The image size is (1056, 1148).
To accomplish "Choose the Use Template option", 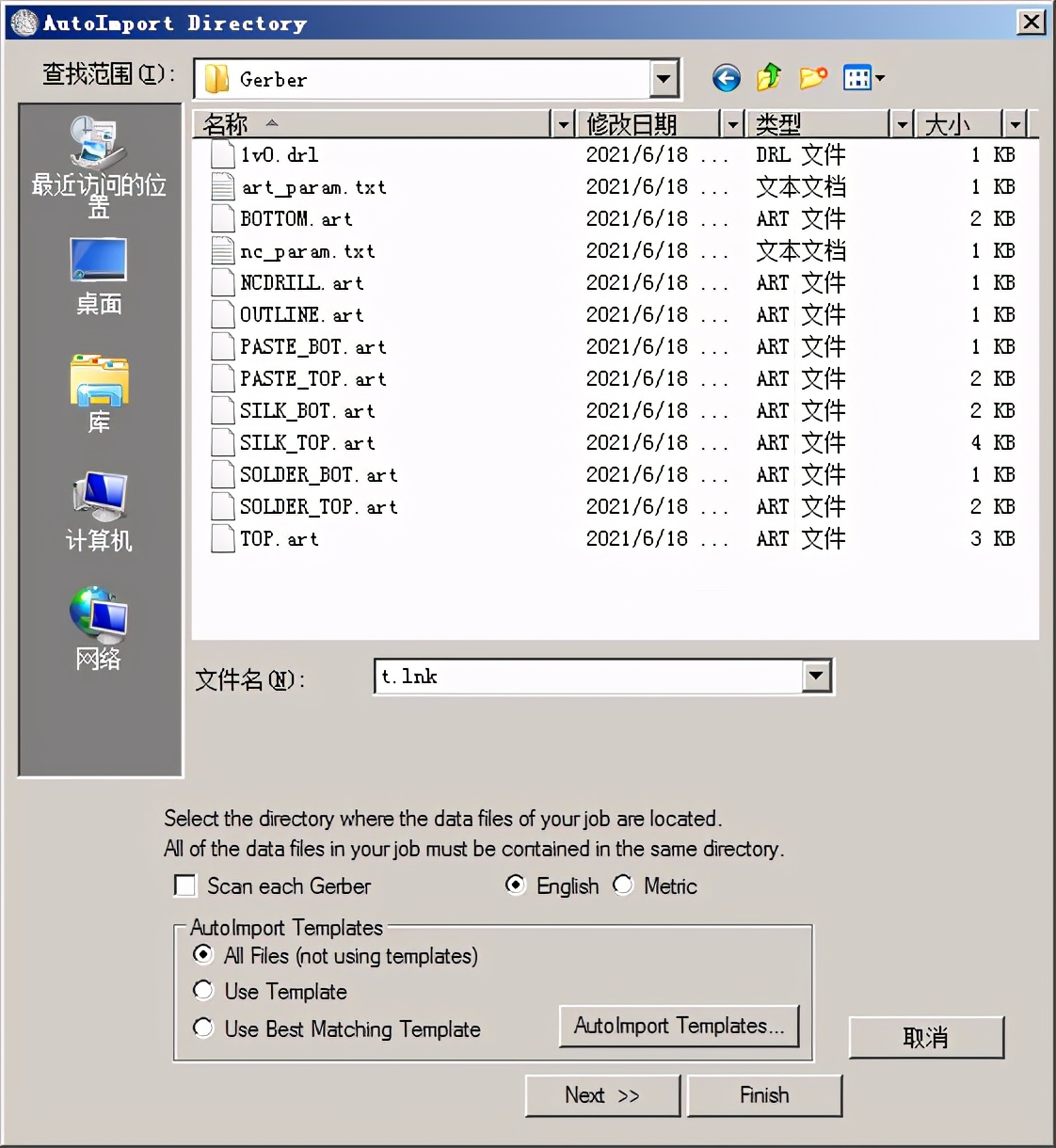I will pyautogui.click(x=203, y=990).
